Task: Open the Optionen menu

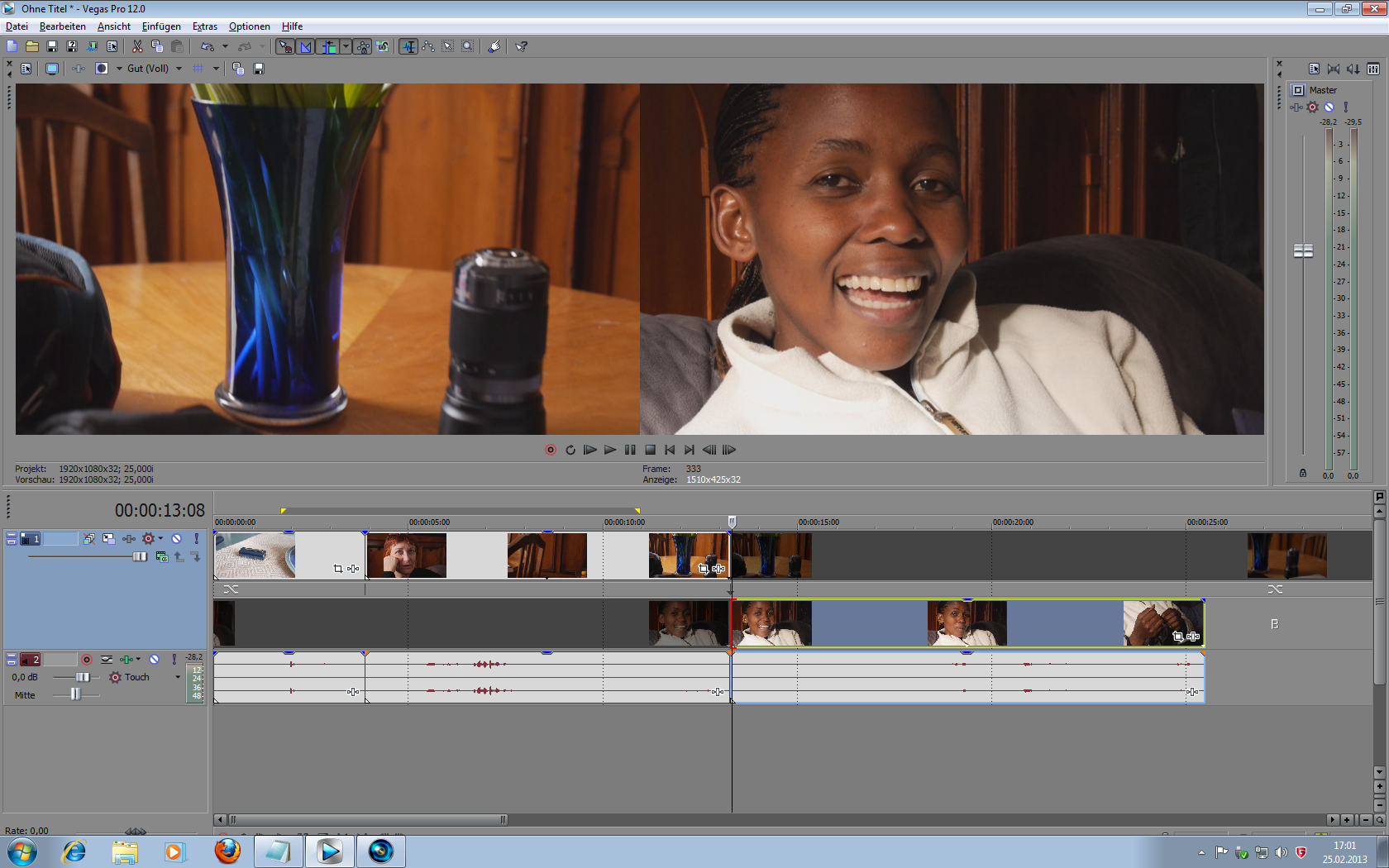Action: 249,26
